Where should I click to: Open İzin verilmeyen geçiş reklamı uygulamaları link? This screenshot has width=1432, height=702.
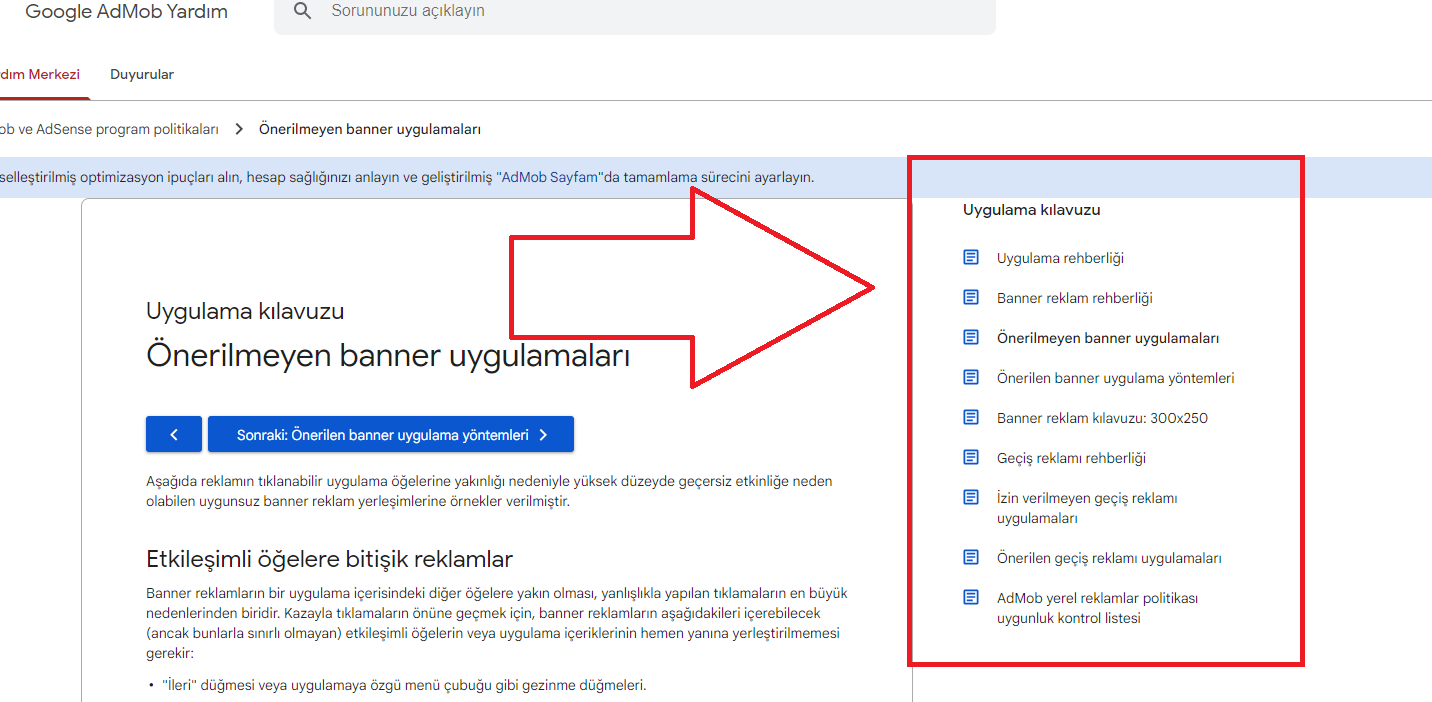[1087, 508]
